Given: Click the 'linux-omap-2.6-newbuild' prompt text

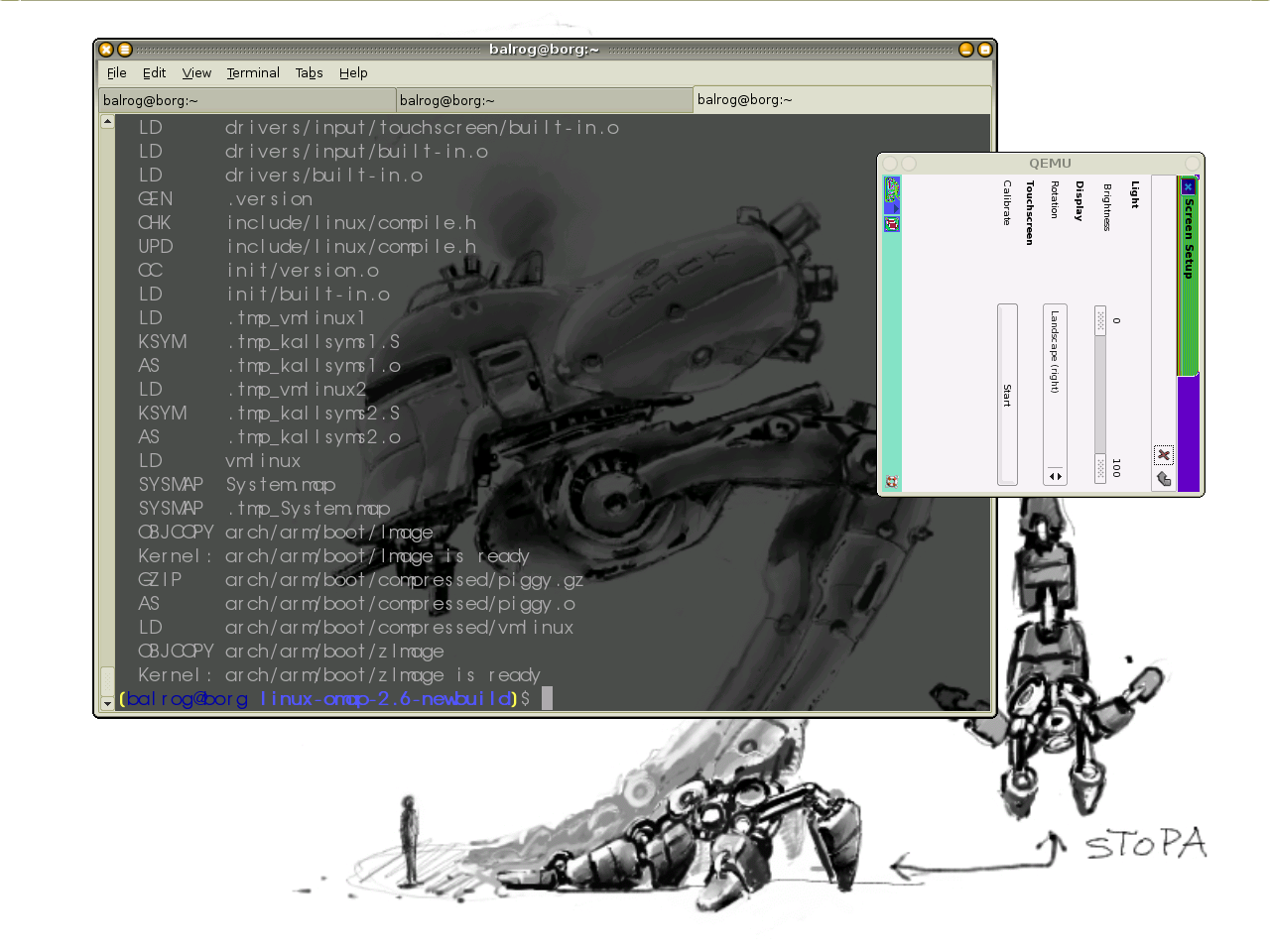Looking at the screenshot, I should pos(386,699).
